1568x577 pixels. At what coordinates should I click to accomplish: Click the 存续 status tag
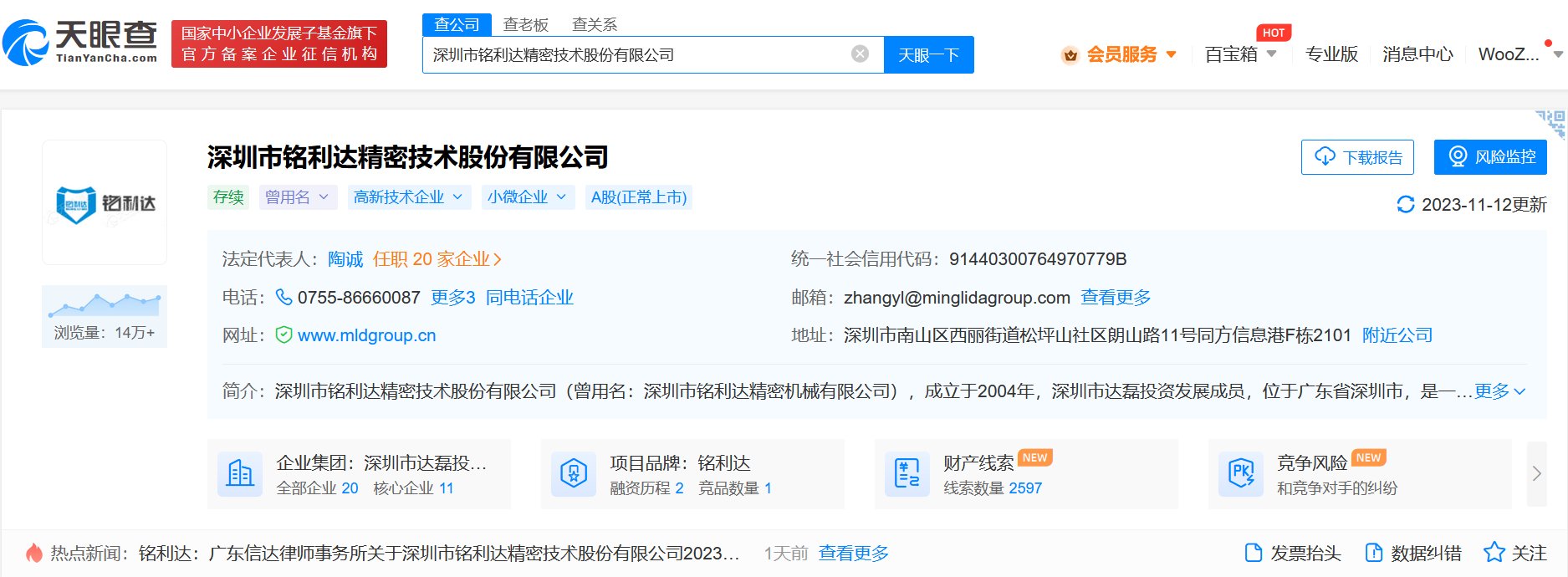228,197
